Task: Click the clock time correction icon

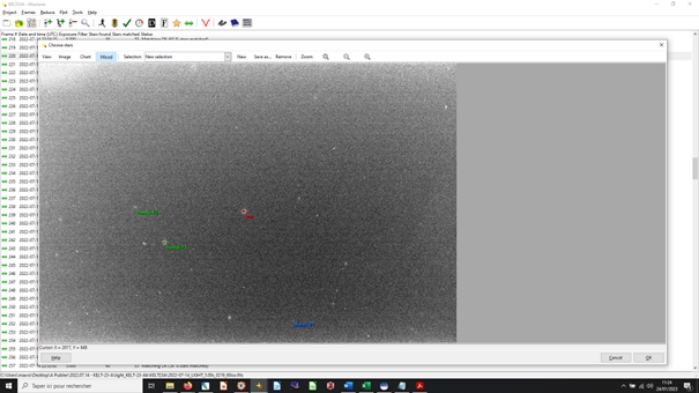Action: 139,23
